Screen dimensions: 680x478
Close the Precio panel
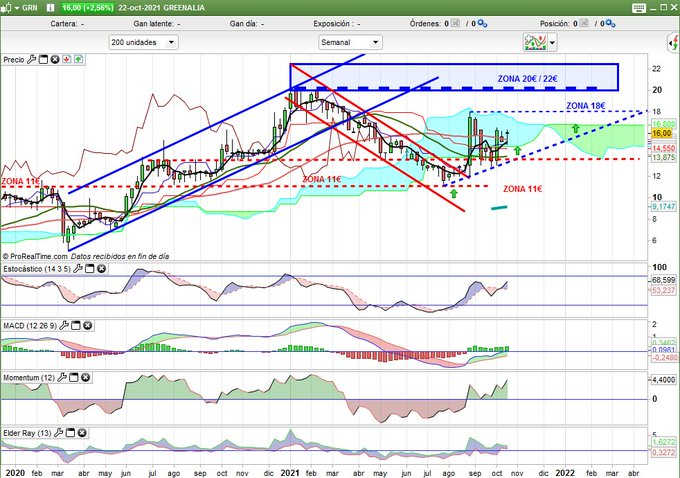click(55, 59)
